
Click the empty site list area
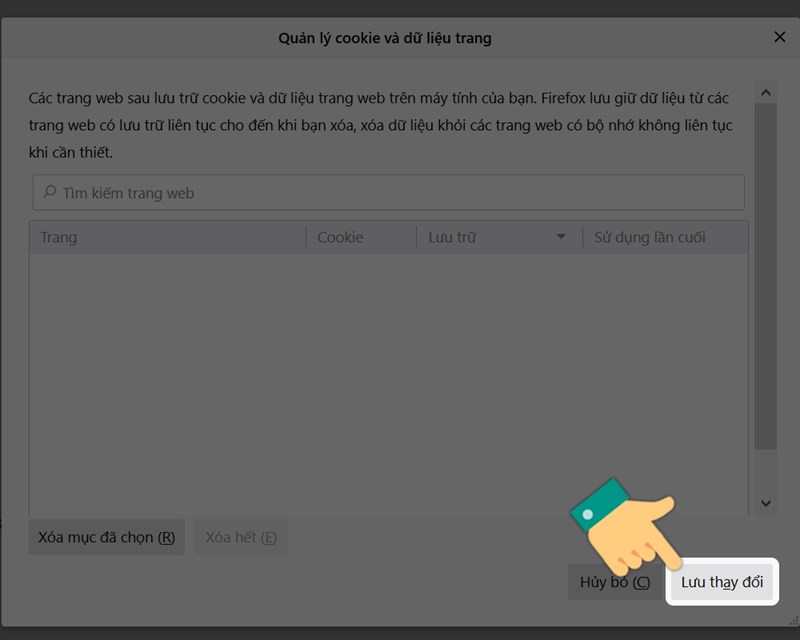(390, 380)
